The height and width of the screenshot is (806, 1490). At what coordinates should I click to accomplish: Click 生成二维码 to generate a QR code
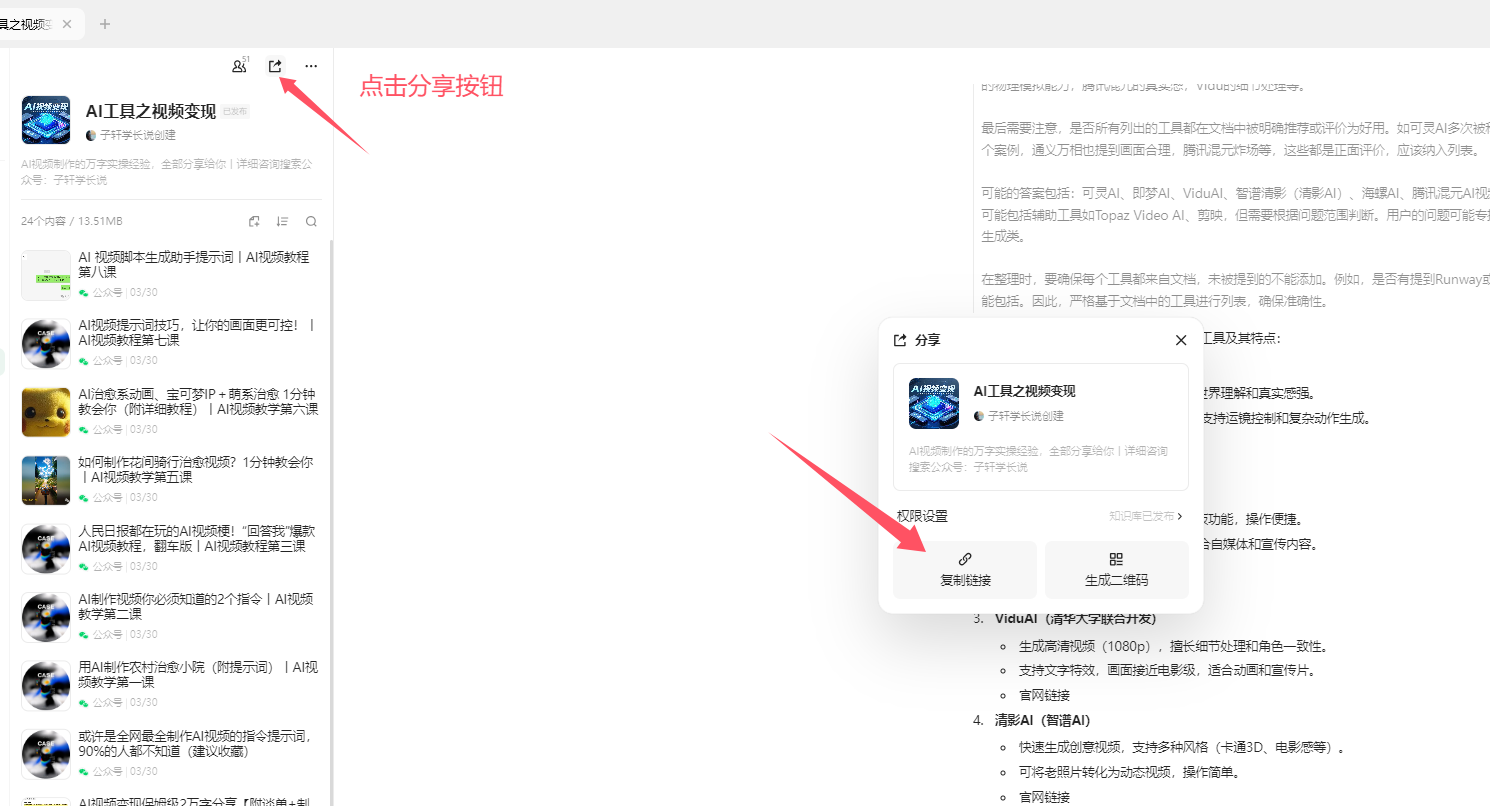(x=1116, y=579)
